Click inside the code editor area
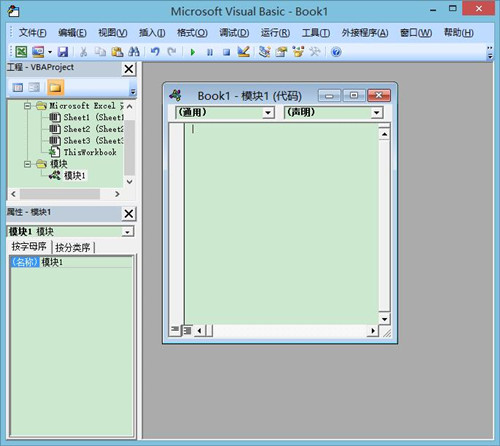The image size is (500, 446). [x=282, y=223]
